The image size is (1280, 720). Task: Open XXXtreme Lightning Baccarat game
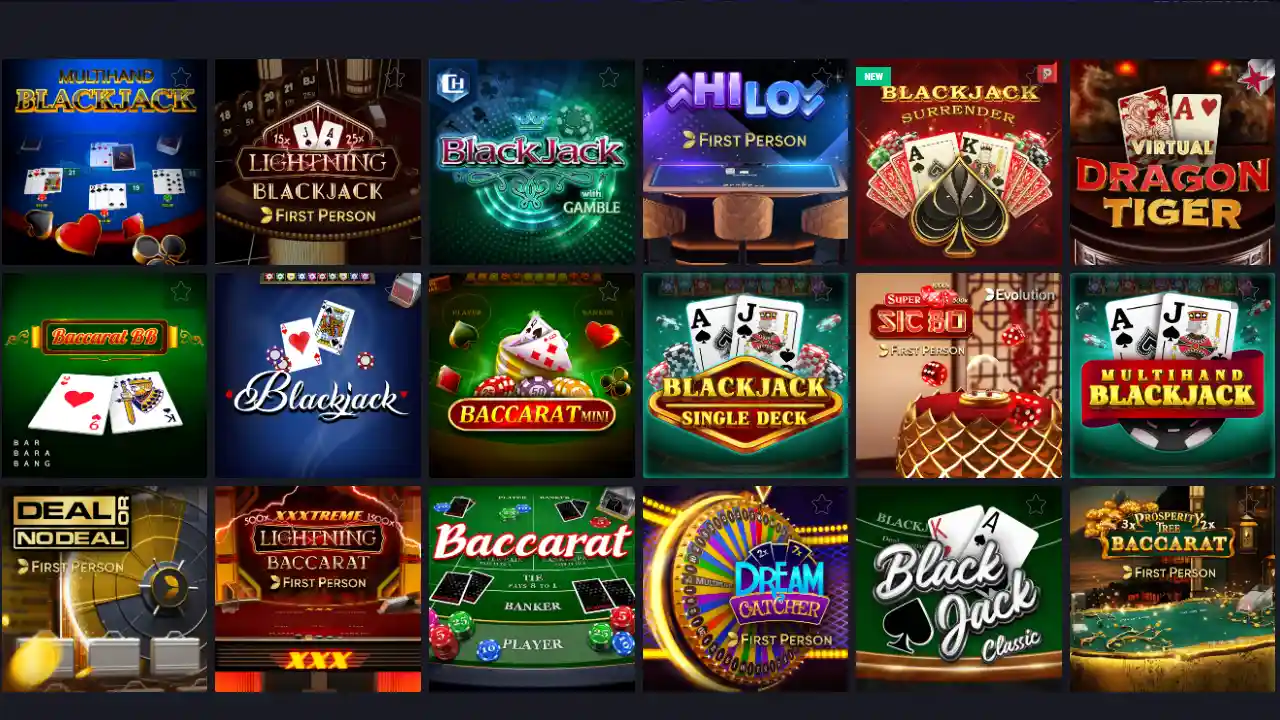click(318, 589)
